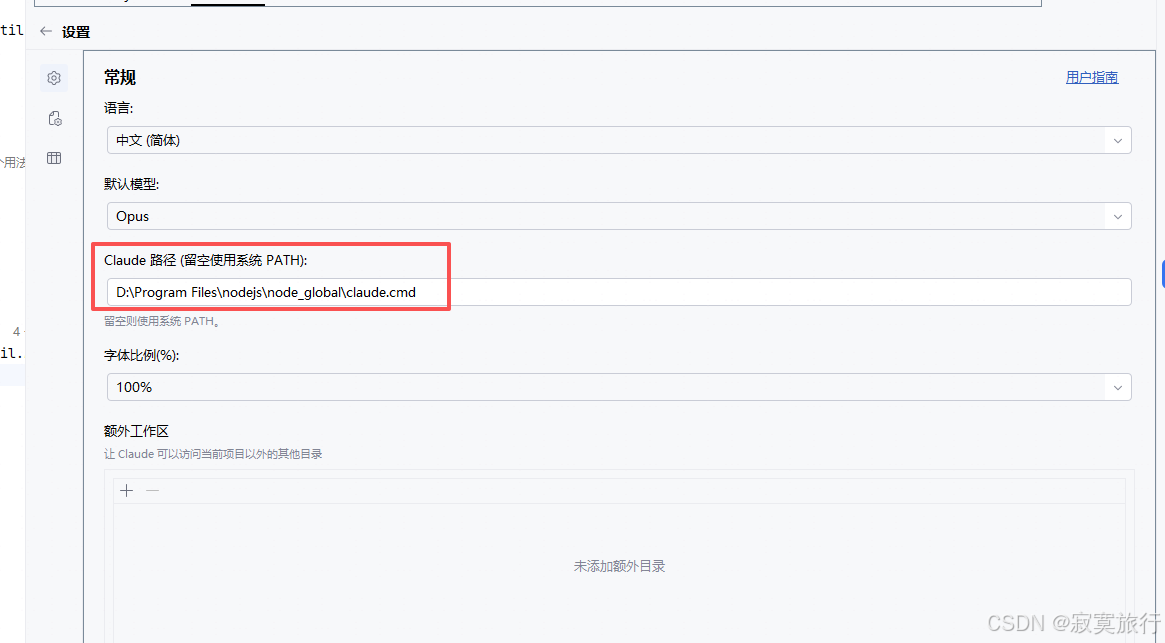Click the 设置 title text

[76, 32]
